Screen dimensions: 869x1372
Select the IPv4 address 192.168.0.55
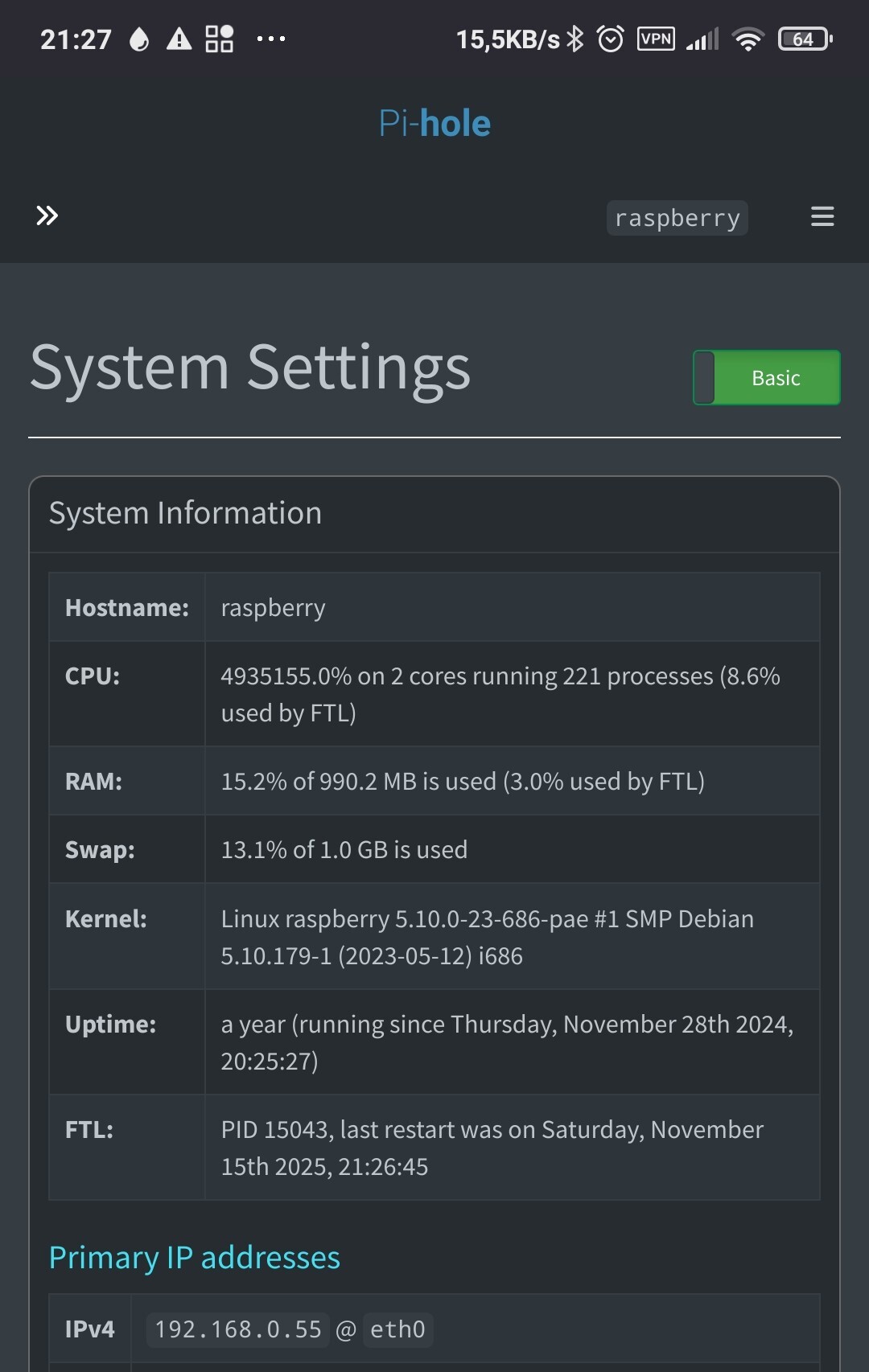coord(238,1329)
